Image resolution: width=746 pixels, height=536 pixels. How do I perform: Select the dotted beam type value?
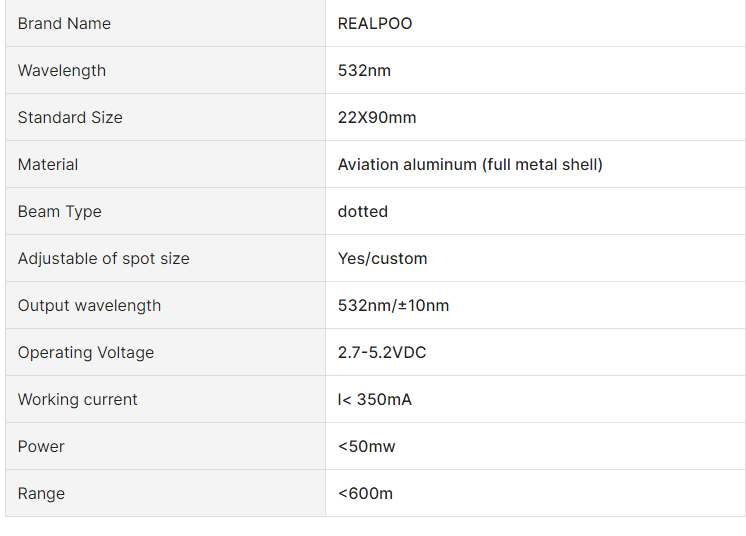363,212
